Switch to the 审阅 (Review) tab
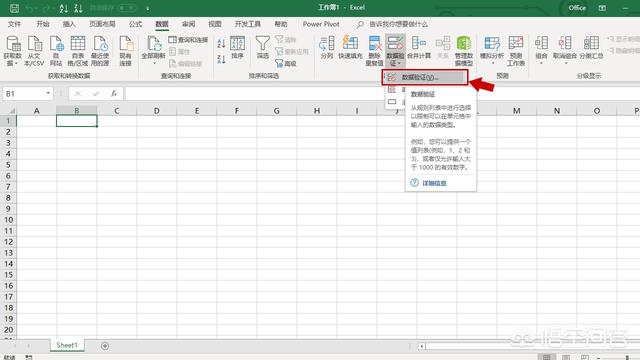 point(189,24)
